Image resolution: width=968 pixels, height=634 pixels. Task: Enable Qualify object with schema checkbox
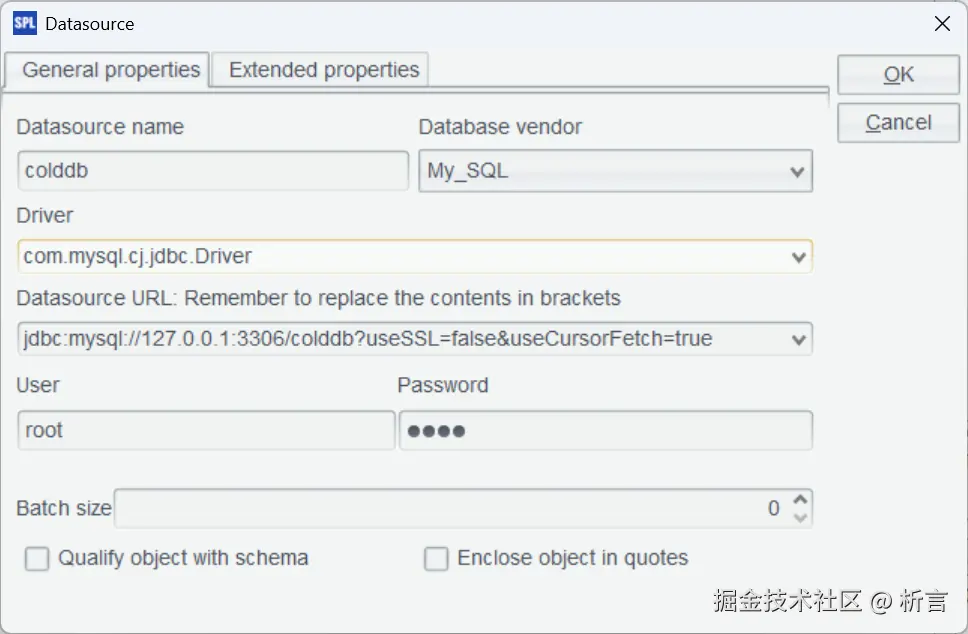coord(37,559)
